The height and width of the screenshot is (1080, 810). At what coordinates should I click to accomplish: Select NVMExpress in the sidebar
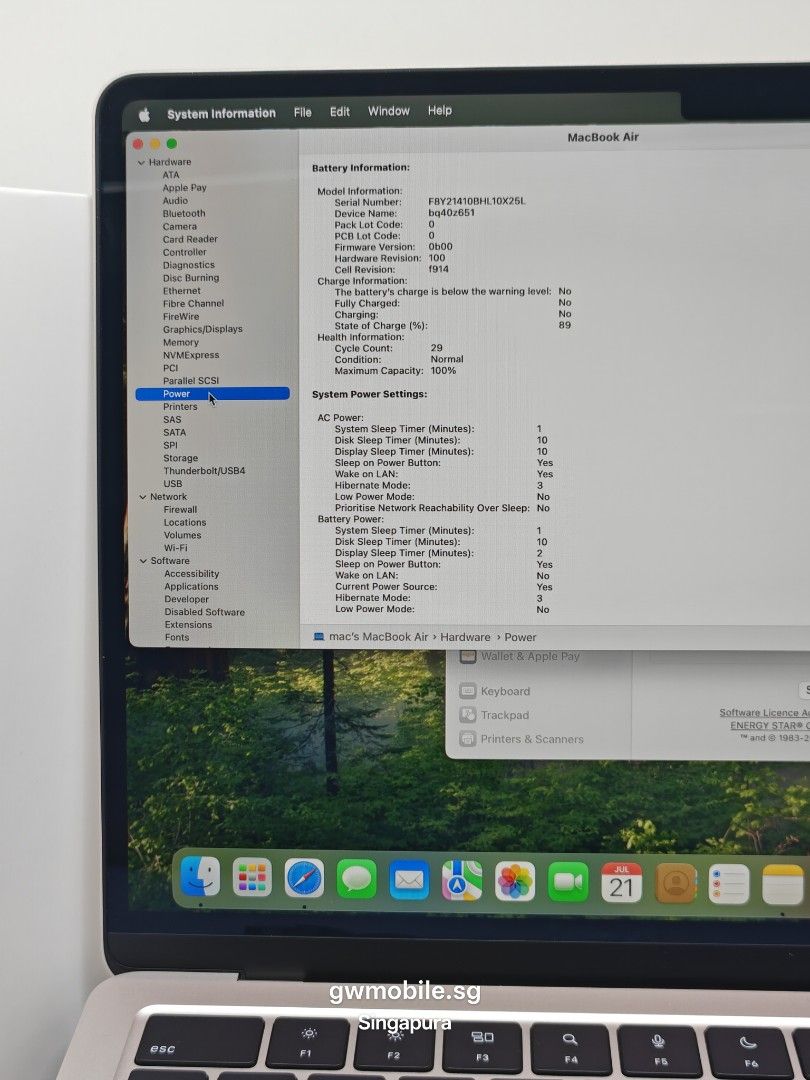(191, 355)
